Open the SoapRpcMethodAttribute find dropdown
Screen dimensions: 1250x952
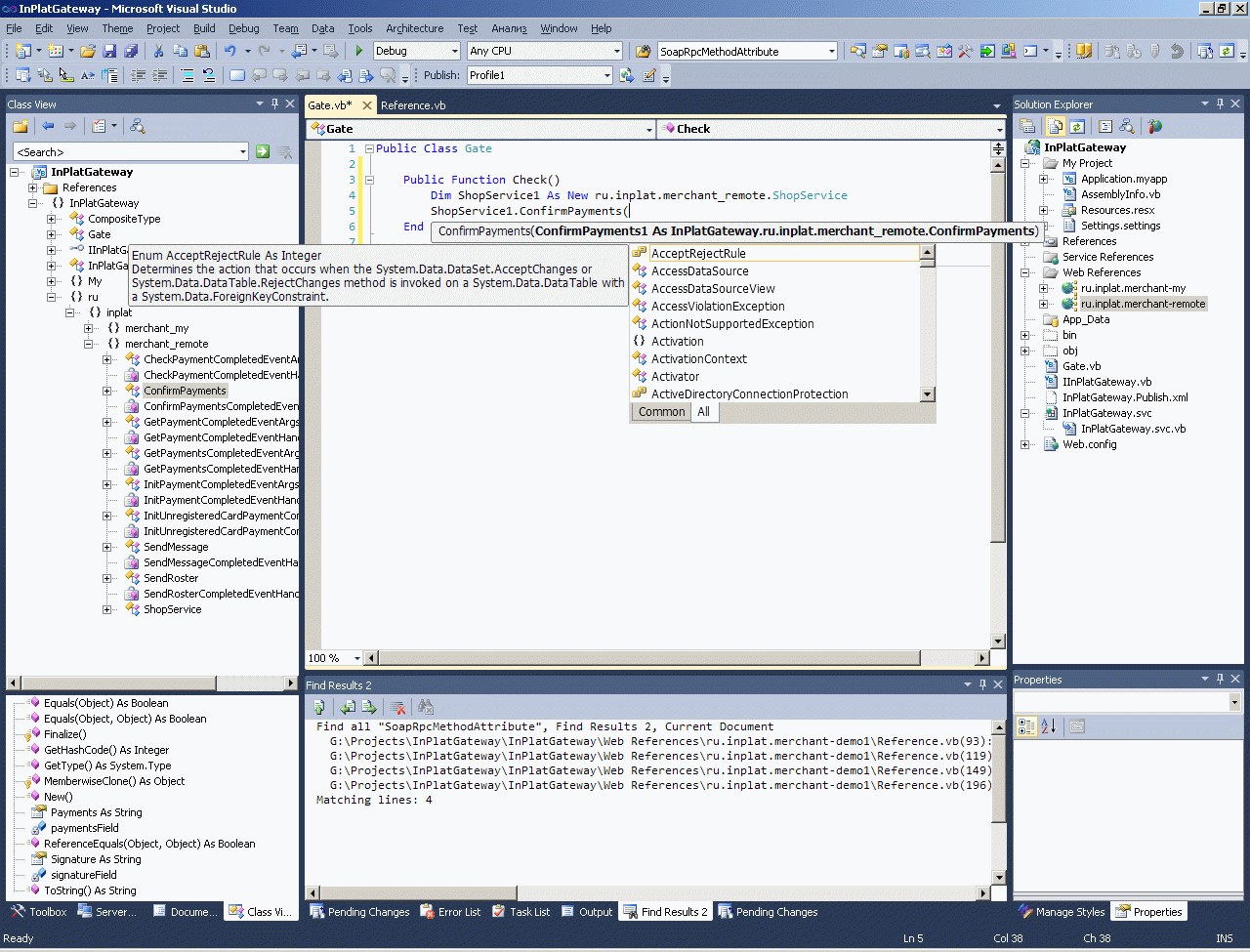832,51
